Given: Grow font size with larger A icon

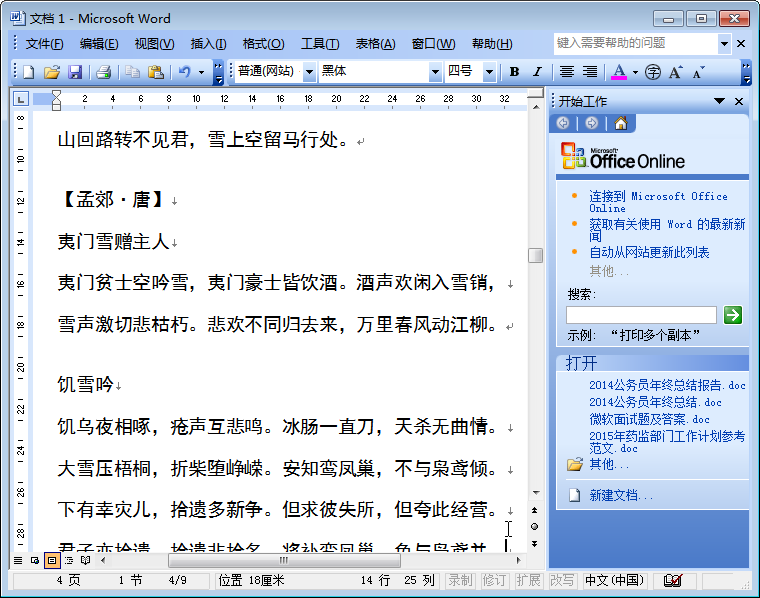Looking at the screenshot, I should tap(676, 72).
